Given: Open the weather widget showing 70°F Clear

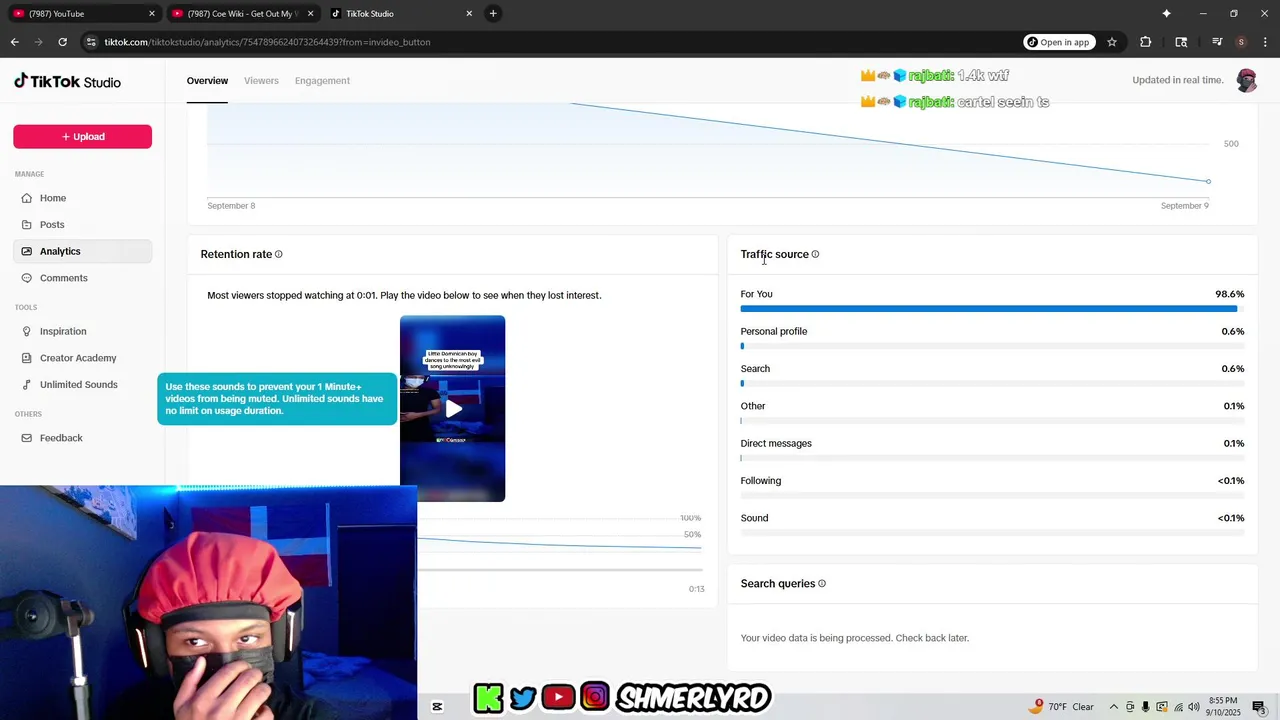Looking at the screenshot, I should pyautogui.click(x=1062, y=707).
